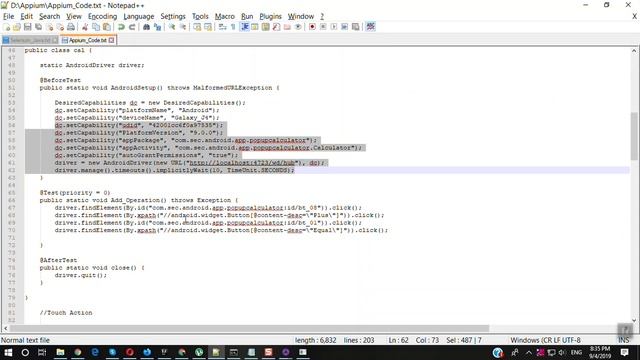
Task: Open the Search menu
Action: click(49, 16)
